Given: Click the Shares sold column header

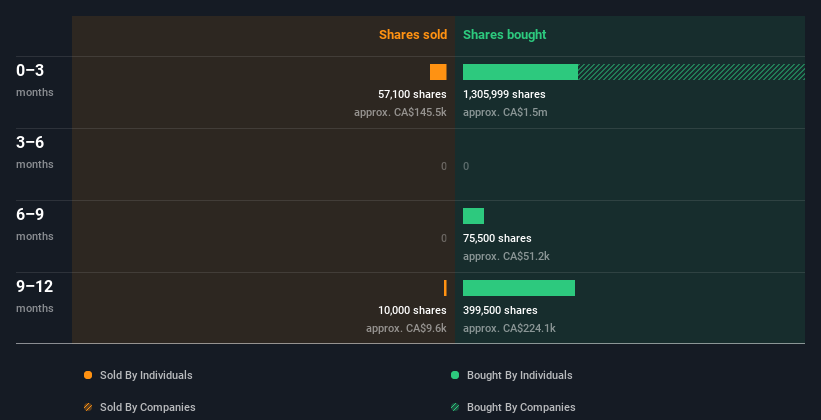Looking at the screenshot, I should click(x=413, y=35).
